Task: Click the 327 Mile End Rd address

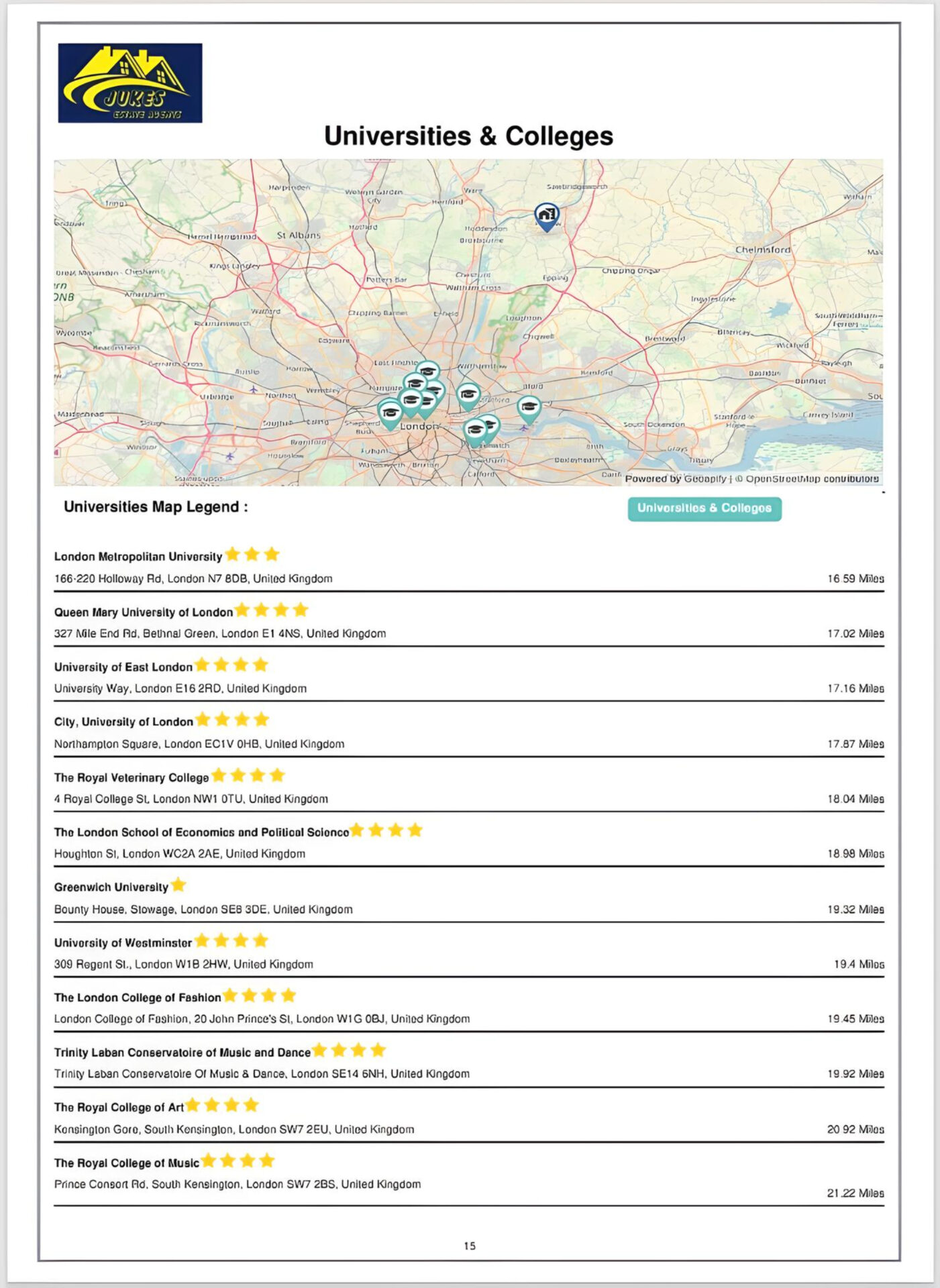Action: [x=220, y=634]
